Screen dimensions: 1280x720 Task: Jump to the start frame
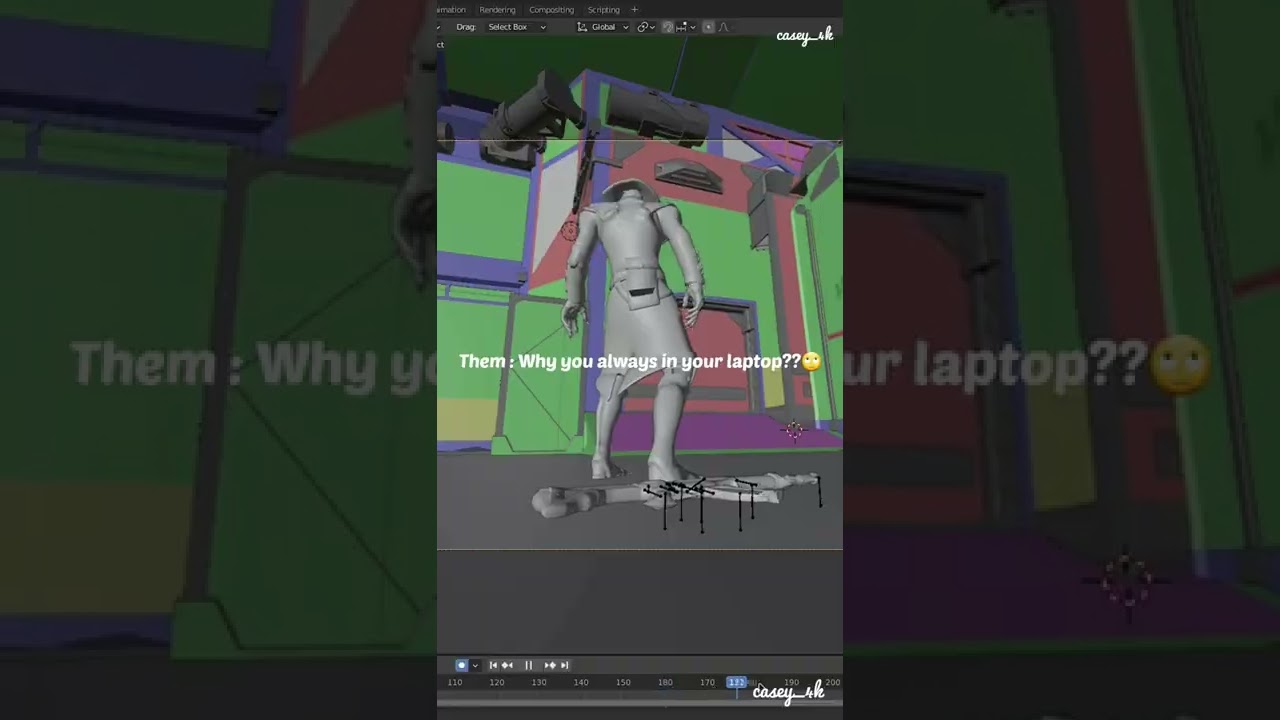[x=493, y=665]
